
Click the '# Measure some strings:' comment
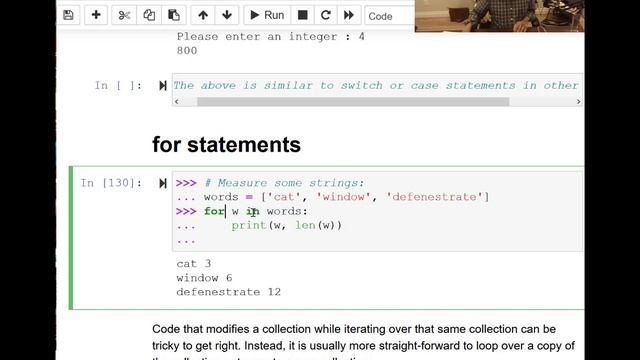click(x=284, y=183)
